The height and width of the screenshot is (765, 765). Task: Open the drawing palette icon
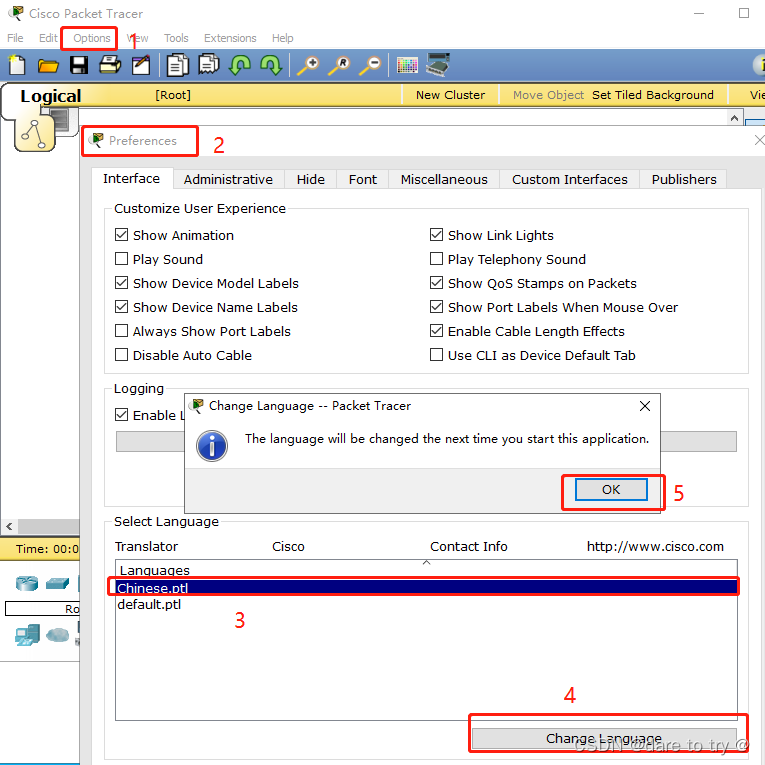pos(407,65)
